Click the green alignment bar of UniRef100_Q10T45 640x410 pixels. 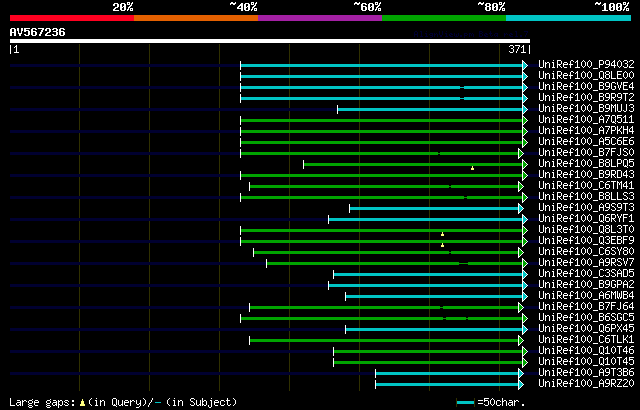point(428,363)
